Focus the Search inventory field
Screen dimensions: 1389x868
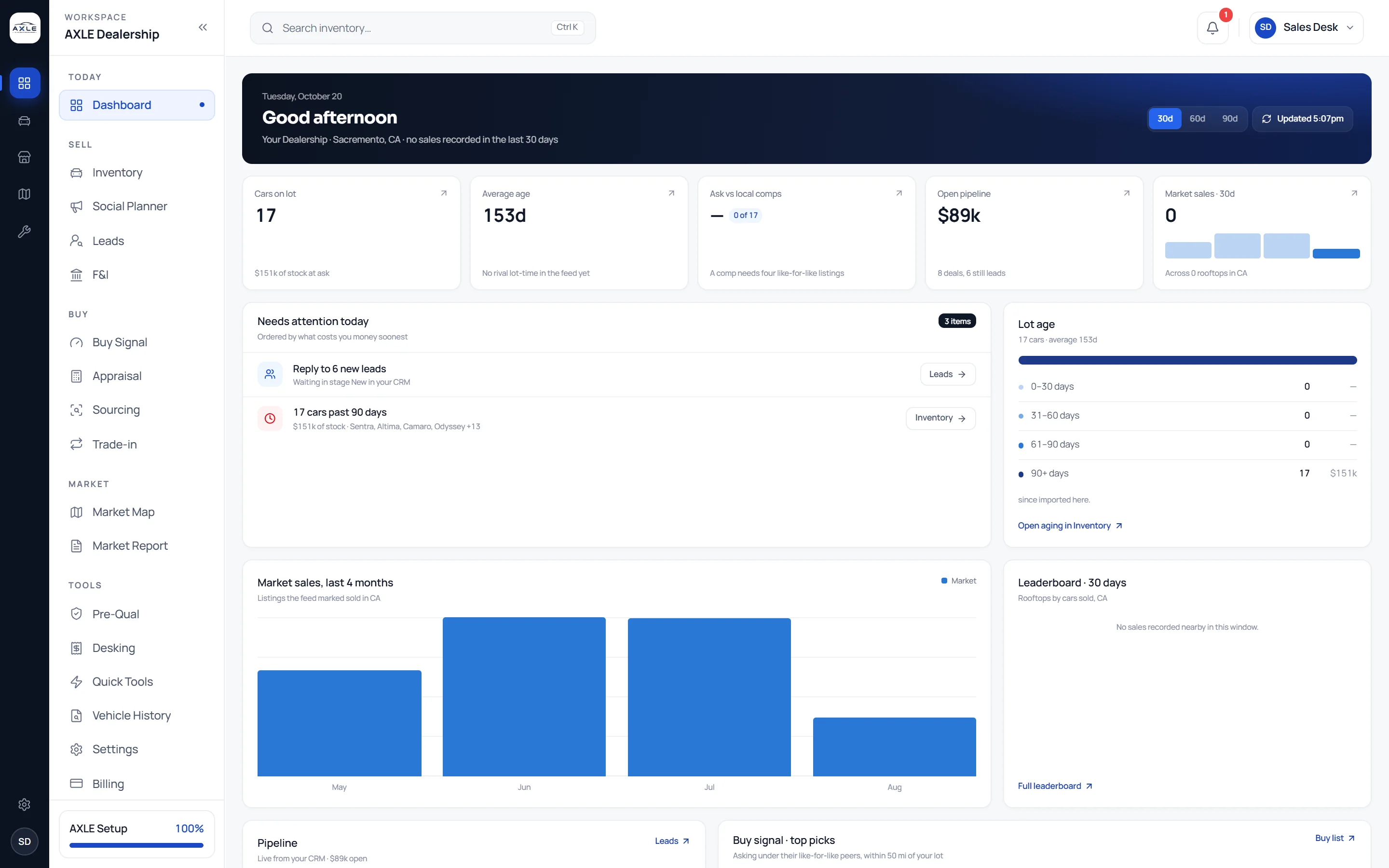coord(422,27)
